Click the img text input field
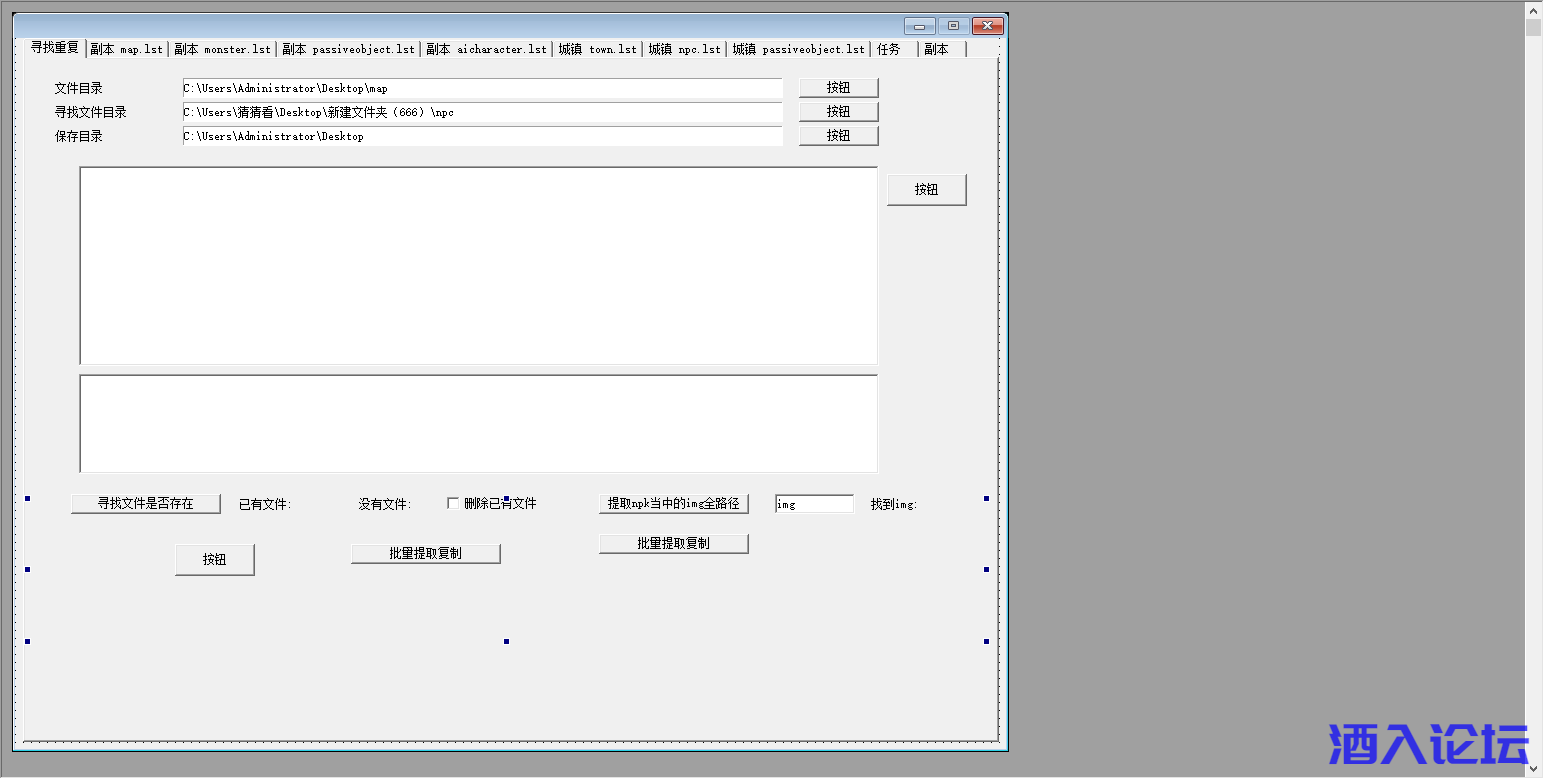This screenshot has height=779, width=1544. (814, 504)
